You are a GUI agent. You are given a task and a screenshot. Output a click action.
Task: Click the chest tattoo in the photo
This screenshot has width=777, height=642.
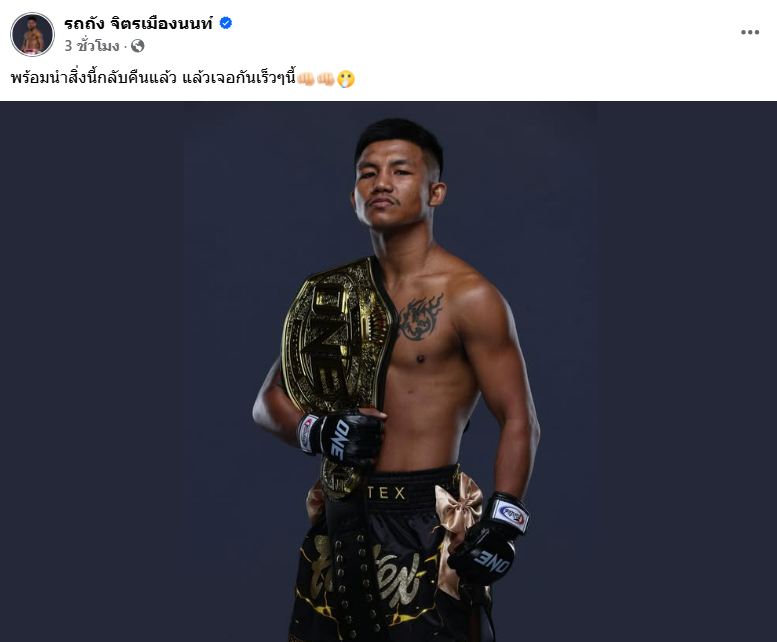420,318
